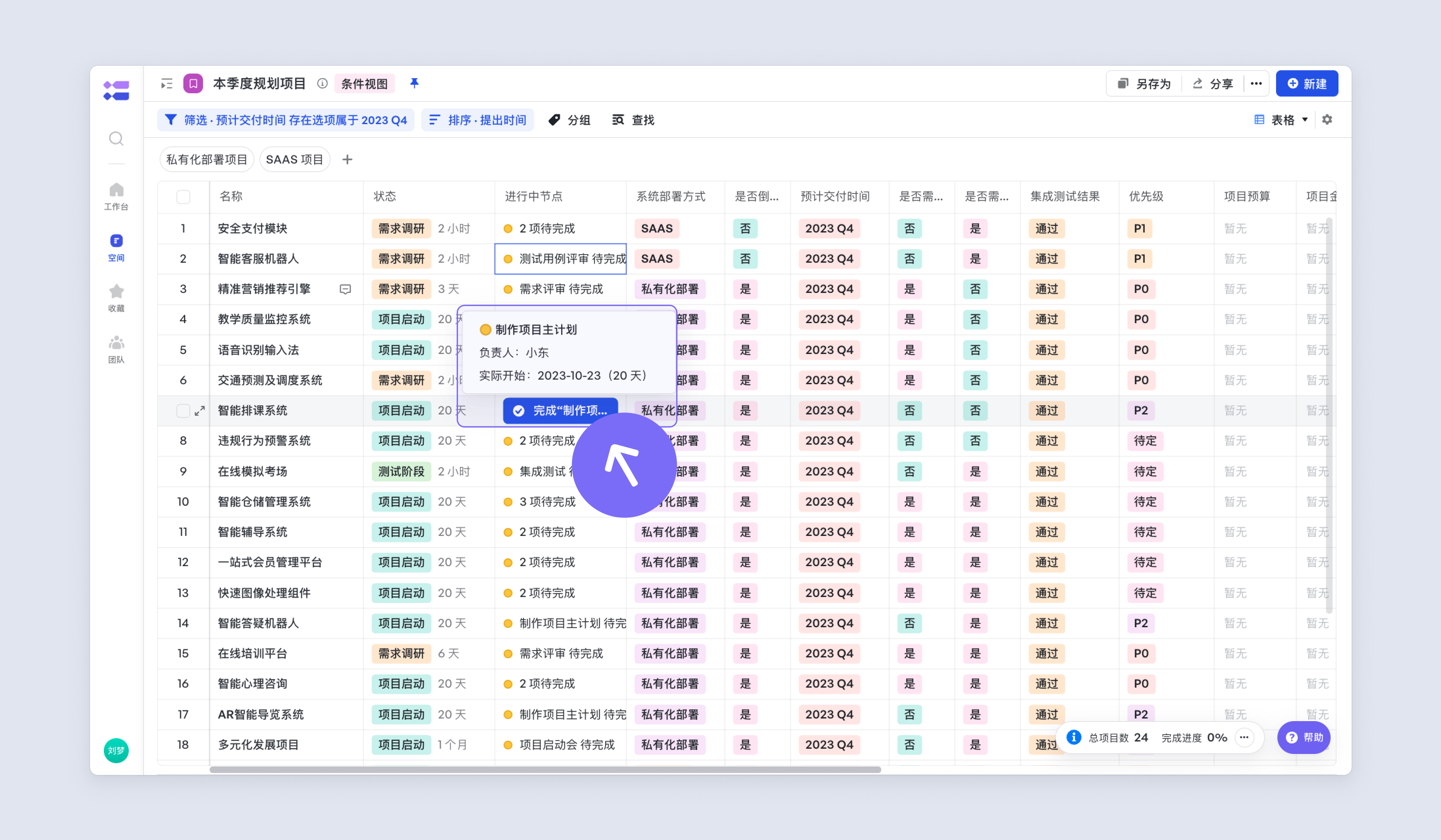Open the 查找 search tool
The image size is (1441, 840).
(x=633, y=120)
